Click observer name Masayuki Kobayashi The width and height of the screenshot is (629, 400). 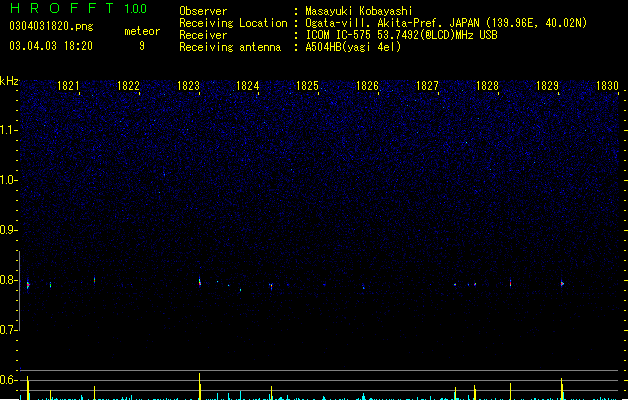[359, 11]
